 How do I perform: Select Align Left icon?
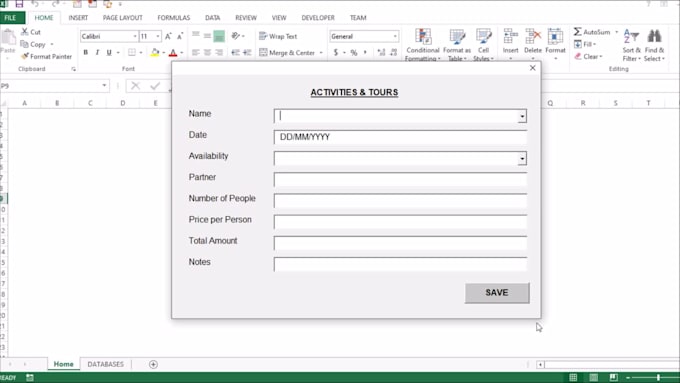click(196, 52)
